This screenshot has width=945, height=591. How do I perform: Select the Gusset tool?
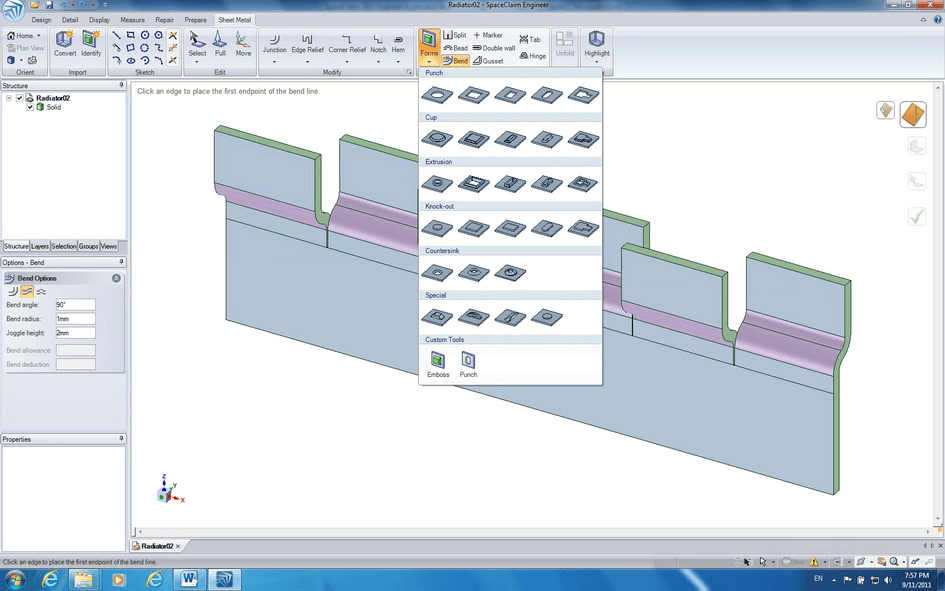pyautogui.click(x=488, y=61)
